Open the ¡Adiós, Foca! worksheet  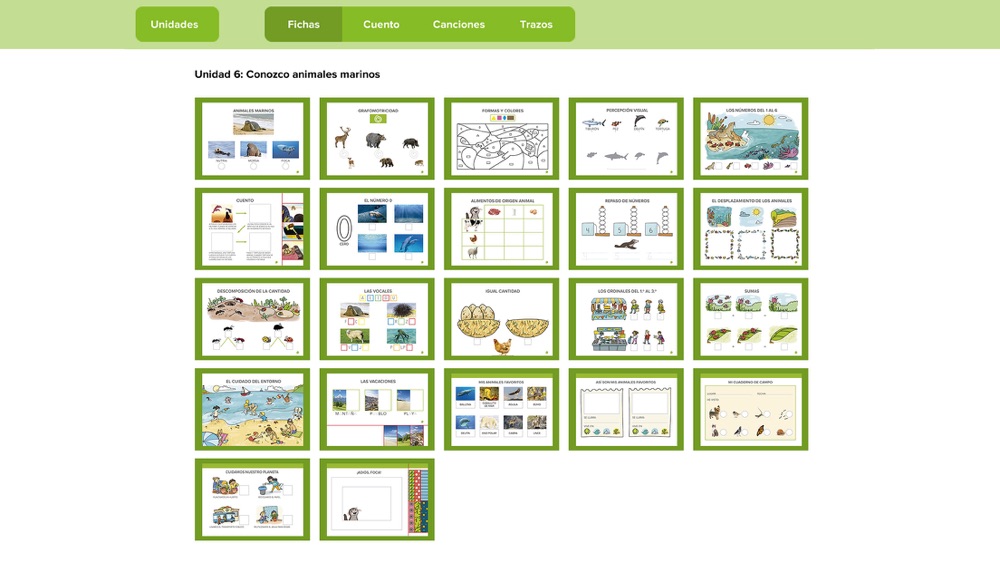[377, 500]
